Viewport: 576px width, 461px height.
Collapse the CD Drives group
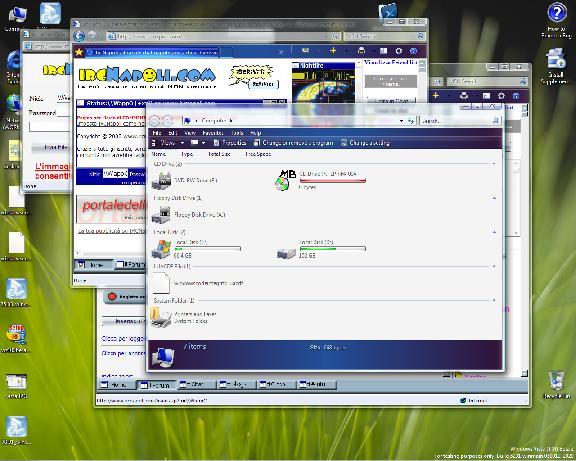click(494, 163)
